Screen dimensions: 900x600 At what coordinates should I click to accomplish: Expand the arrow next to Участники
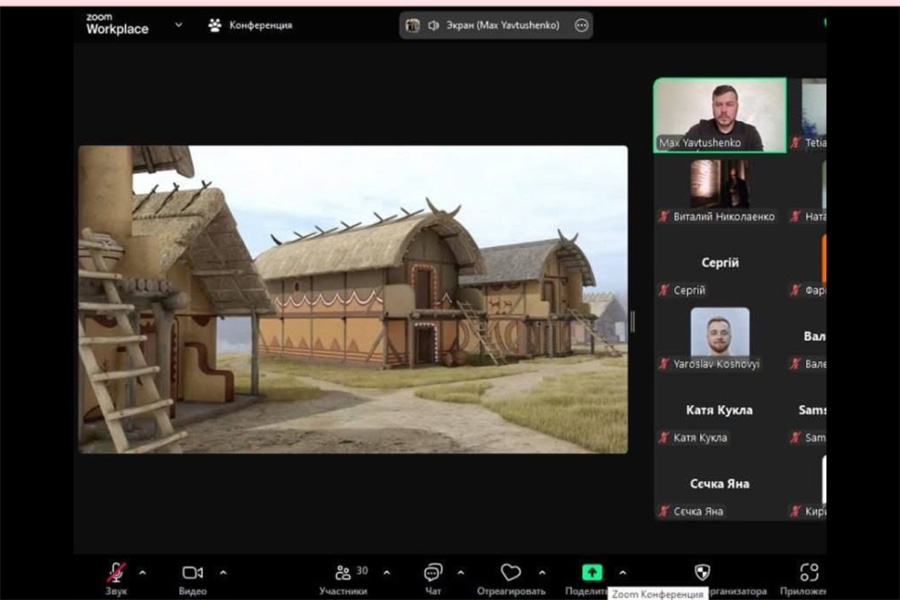387,572
